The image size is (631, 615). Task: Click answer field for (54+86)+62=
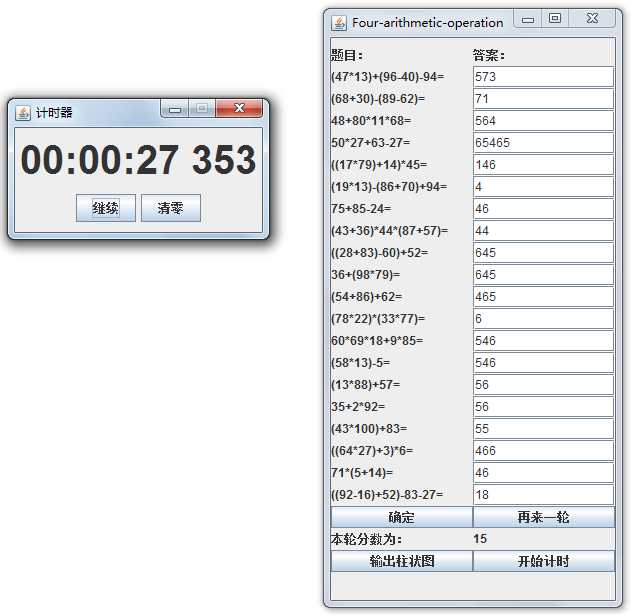[543, 297]
